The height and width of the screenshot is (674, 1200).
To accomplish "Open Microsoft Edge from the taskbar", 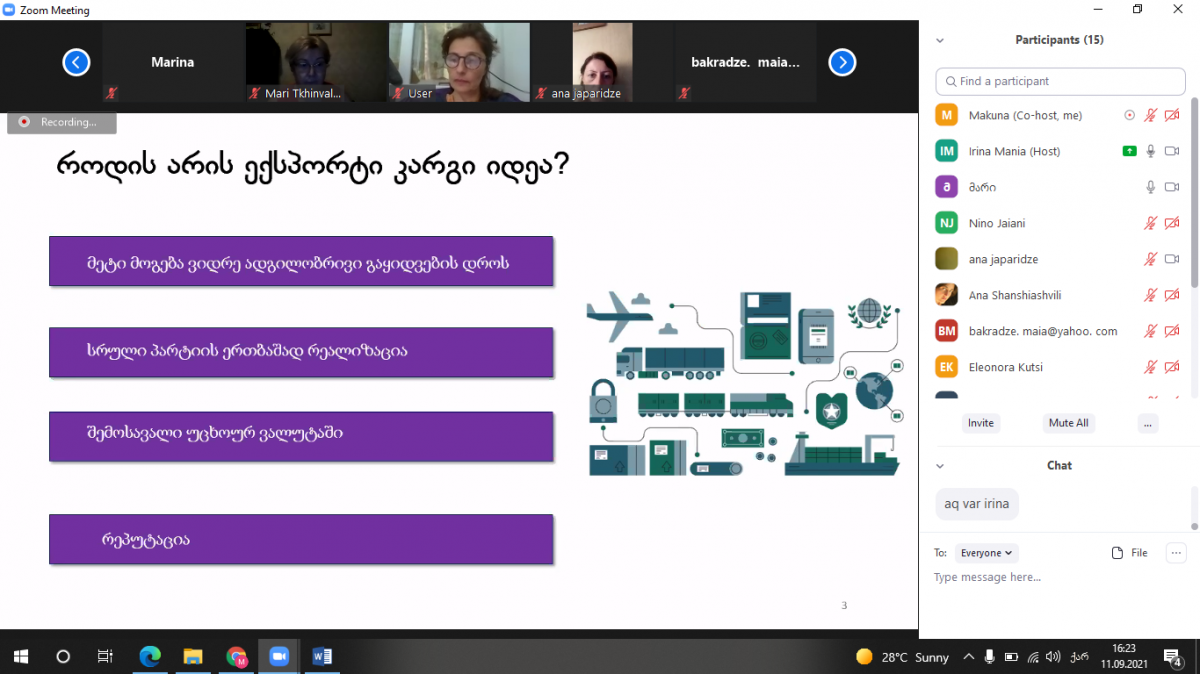I will [x=150, y=656].
